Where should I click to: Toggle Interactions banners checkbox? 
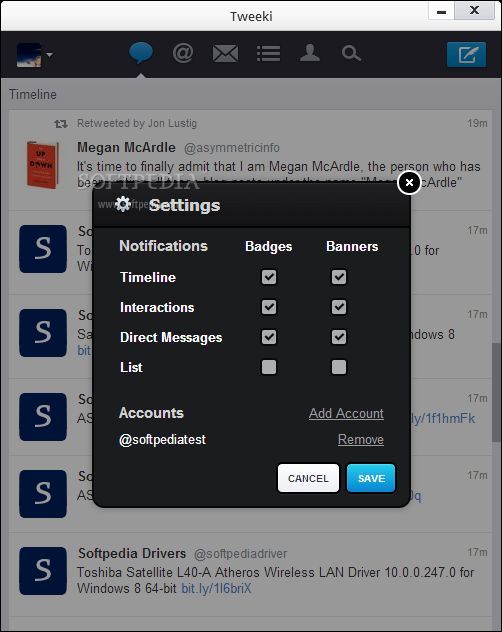coord(339,307)
